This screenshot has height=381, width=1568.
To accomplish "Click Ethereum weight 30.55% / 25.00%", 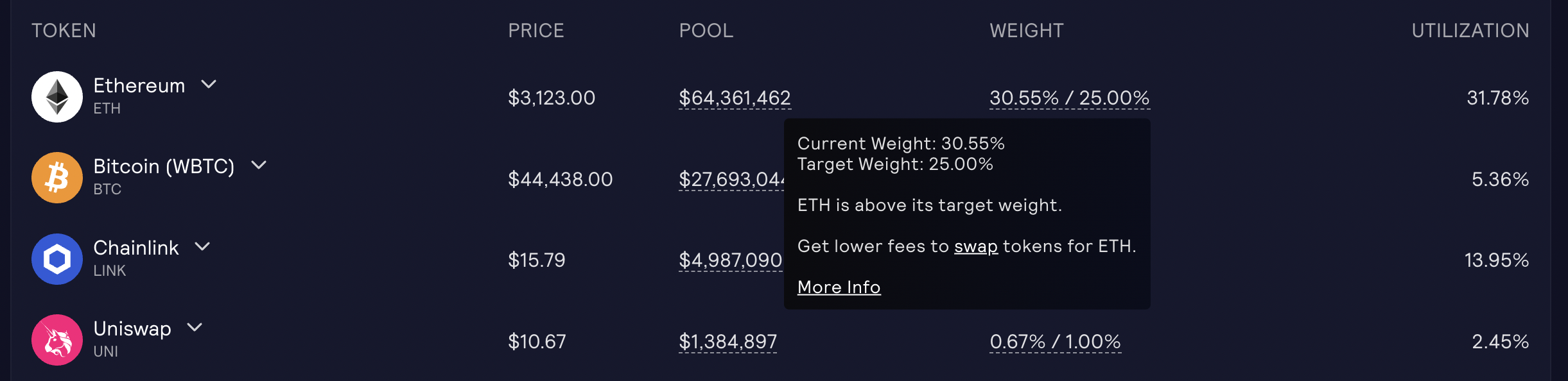I will point(1069,97).
